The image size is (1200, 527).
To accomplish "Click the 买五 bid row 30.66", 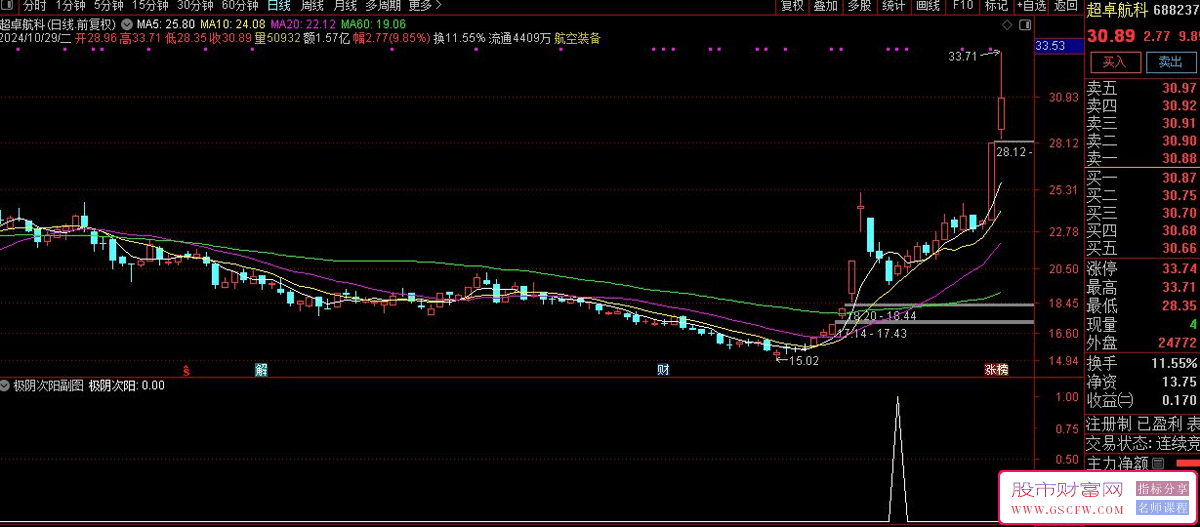I will click(x=1142, y=248).
